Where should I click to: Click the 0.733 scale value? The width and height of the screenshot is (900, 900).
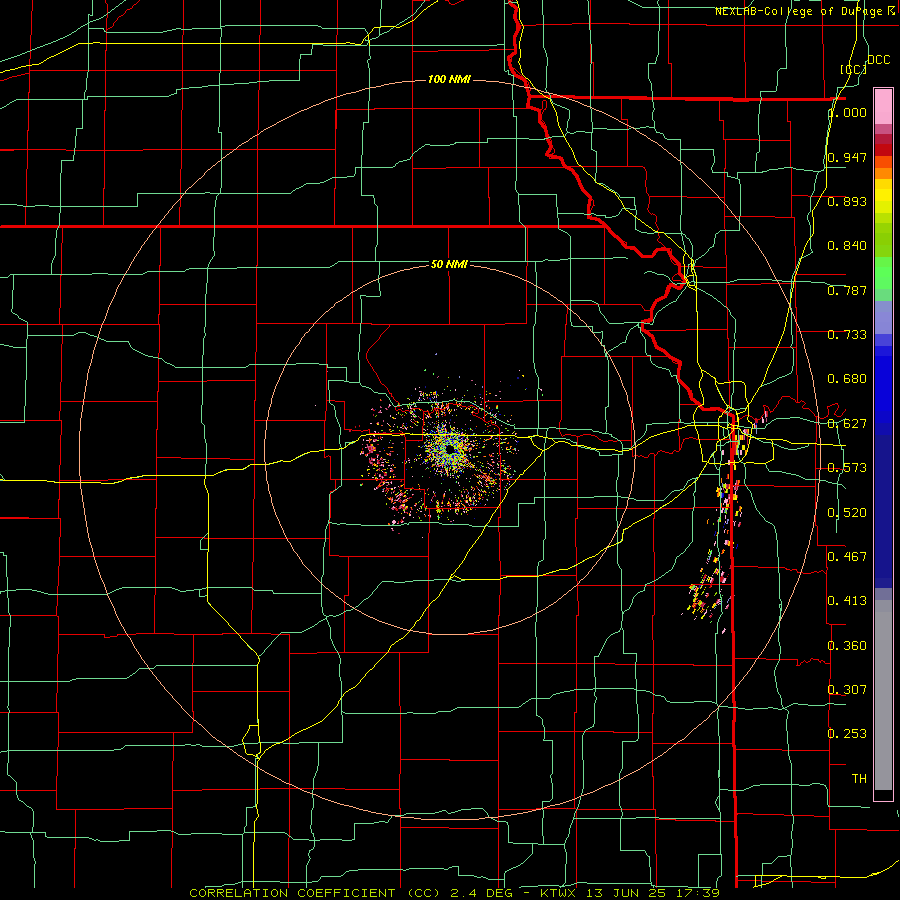pyautogui.click(x=847, y=335)
